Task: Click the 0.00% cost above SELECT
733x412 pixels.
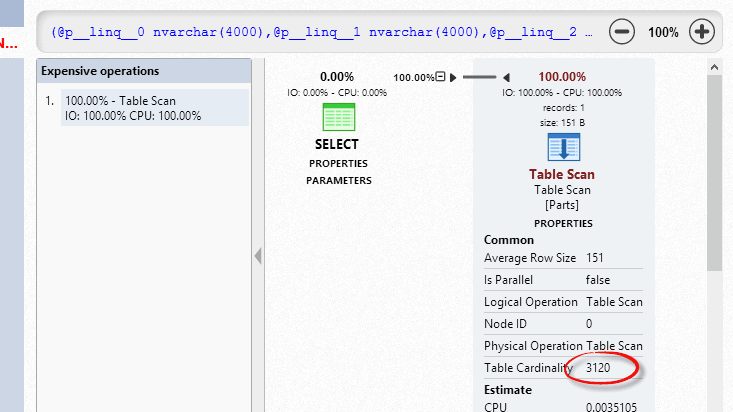Action: tap(337, 77)
